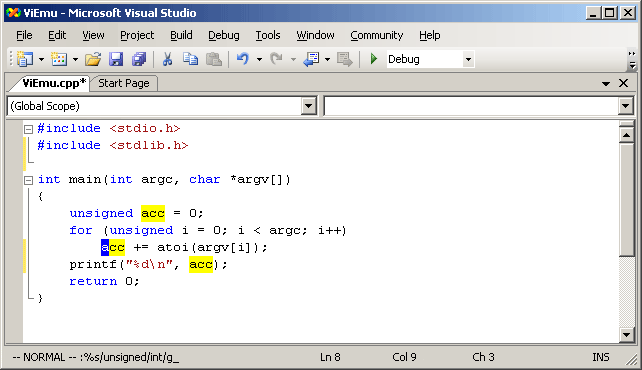Viewport: 642px width, 370px height.
Task: Click highlighted acc in printf line
Action: tap(201, 264)
